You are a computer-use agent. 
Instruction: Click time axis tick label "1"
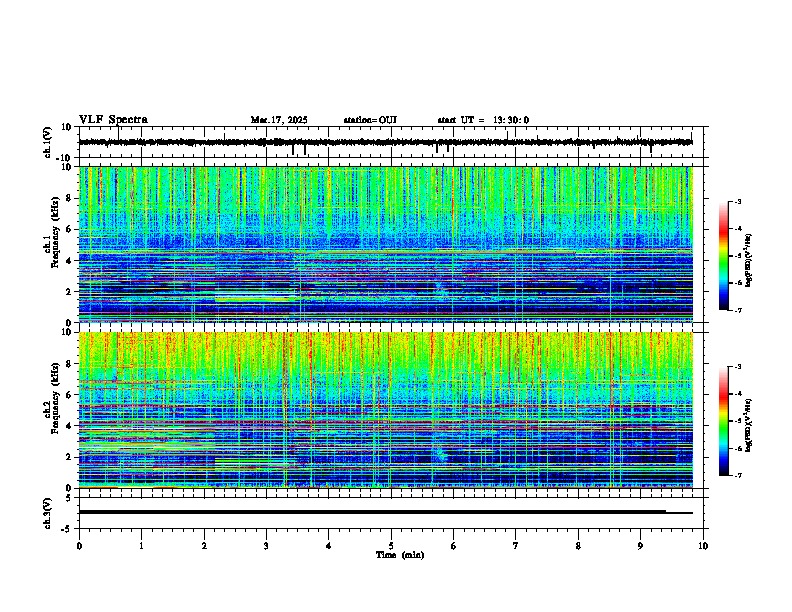click(x=142, y=546)
